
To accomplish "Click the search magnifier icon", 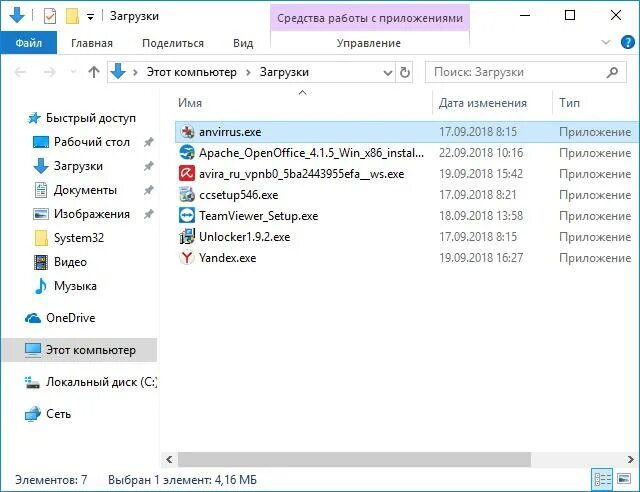I will click(612, 72).
